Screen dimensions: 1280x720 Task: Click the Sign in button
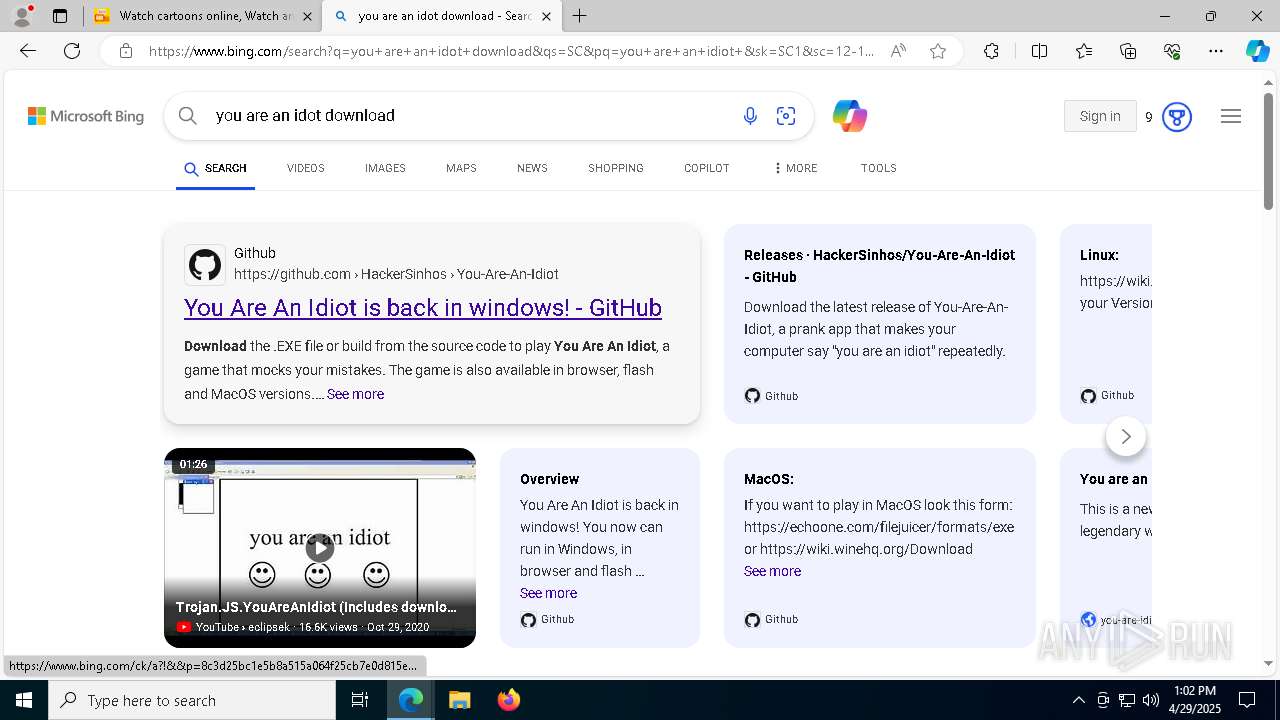[x=1100, y=116]
